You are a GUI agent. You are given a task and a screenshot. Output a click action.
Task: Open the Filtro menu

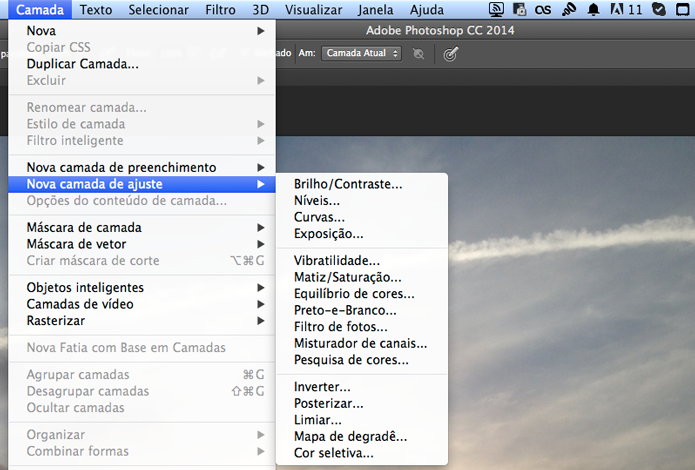220,10
